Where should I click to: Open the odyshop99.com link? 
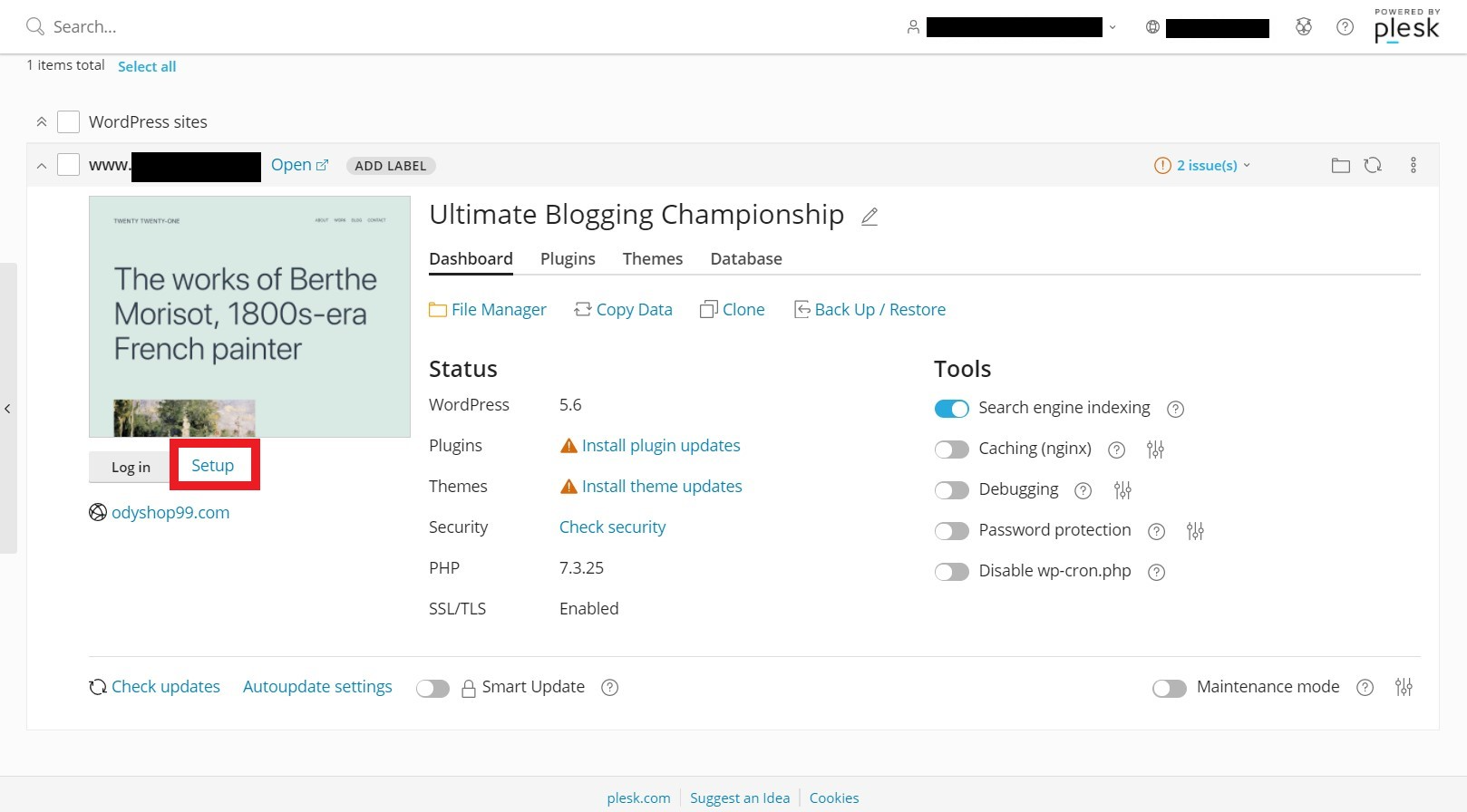(170, 513)
